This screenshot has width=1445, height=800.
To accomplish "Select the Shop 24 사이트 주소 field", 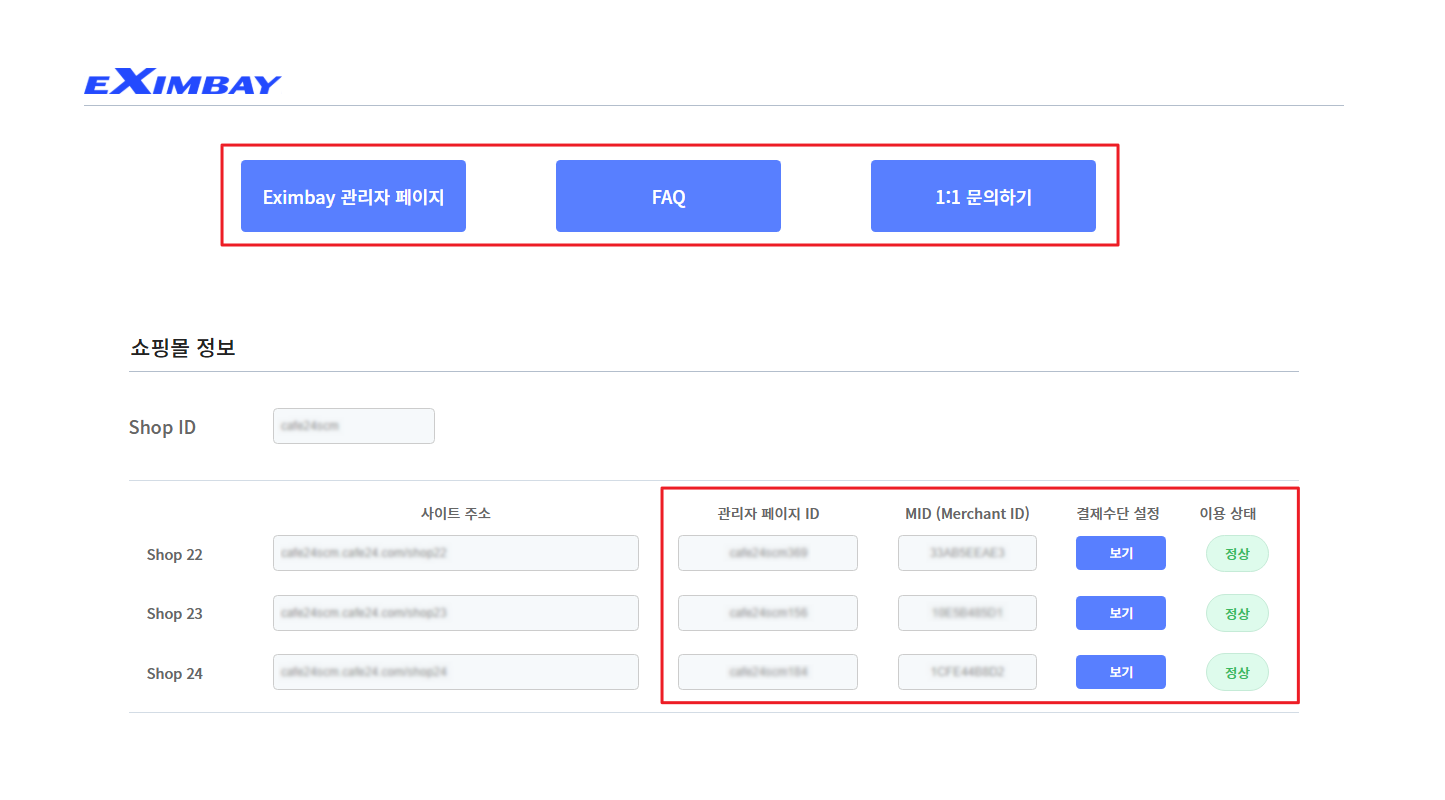I will [456, 672].
